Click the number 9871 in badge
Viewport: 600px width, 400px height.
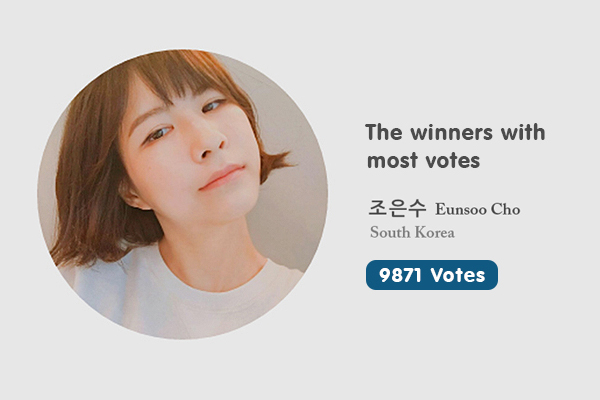coord(400,275)
